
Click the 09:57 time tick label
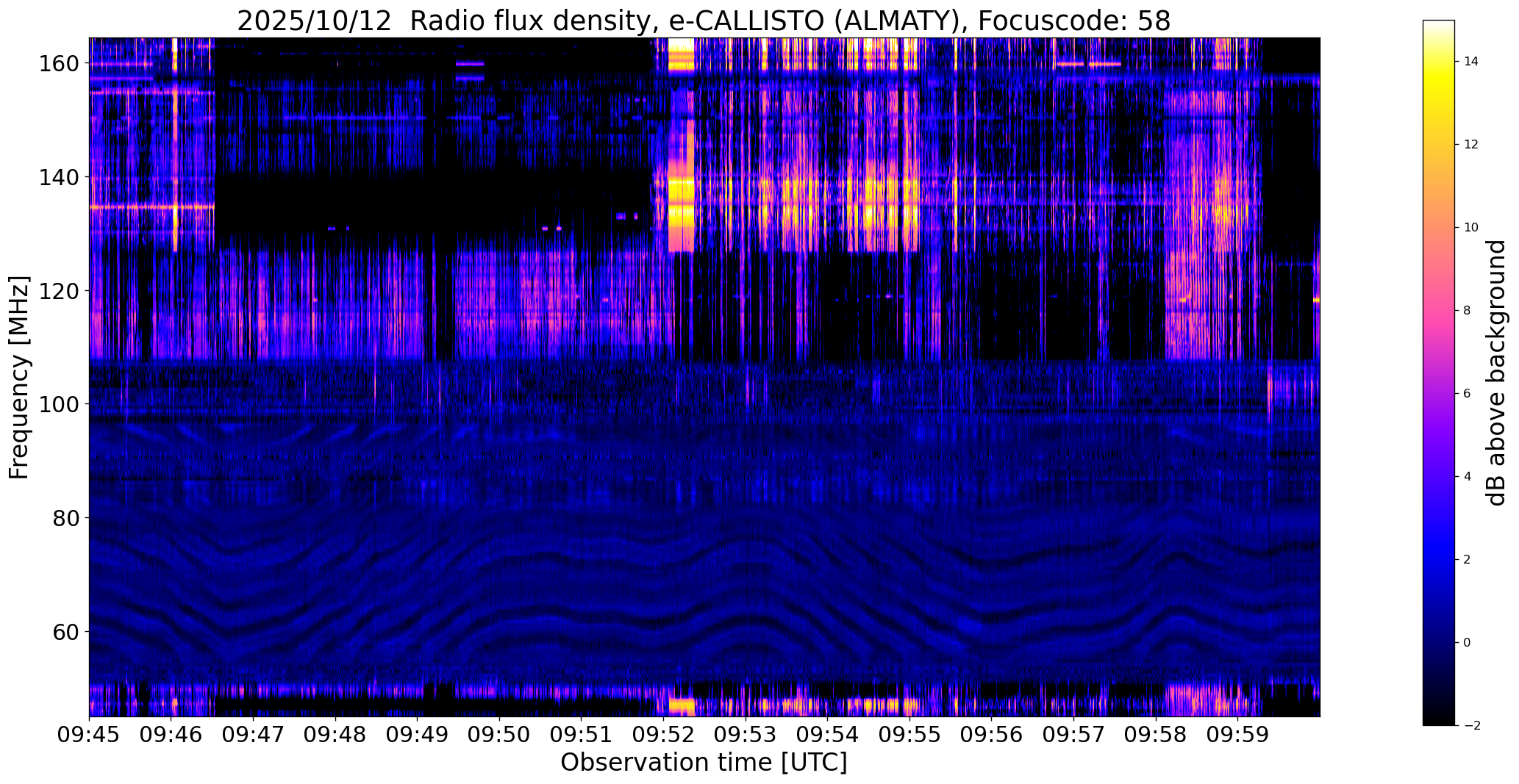click(x=1074, y=733)
